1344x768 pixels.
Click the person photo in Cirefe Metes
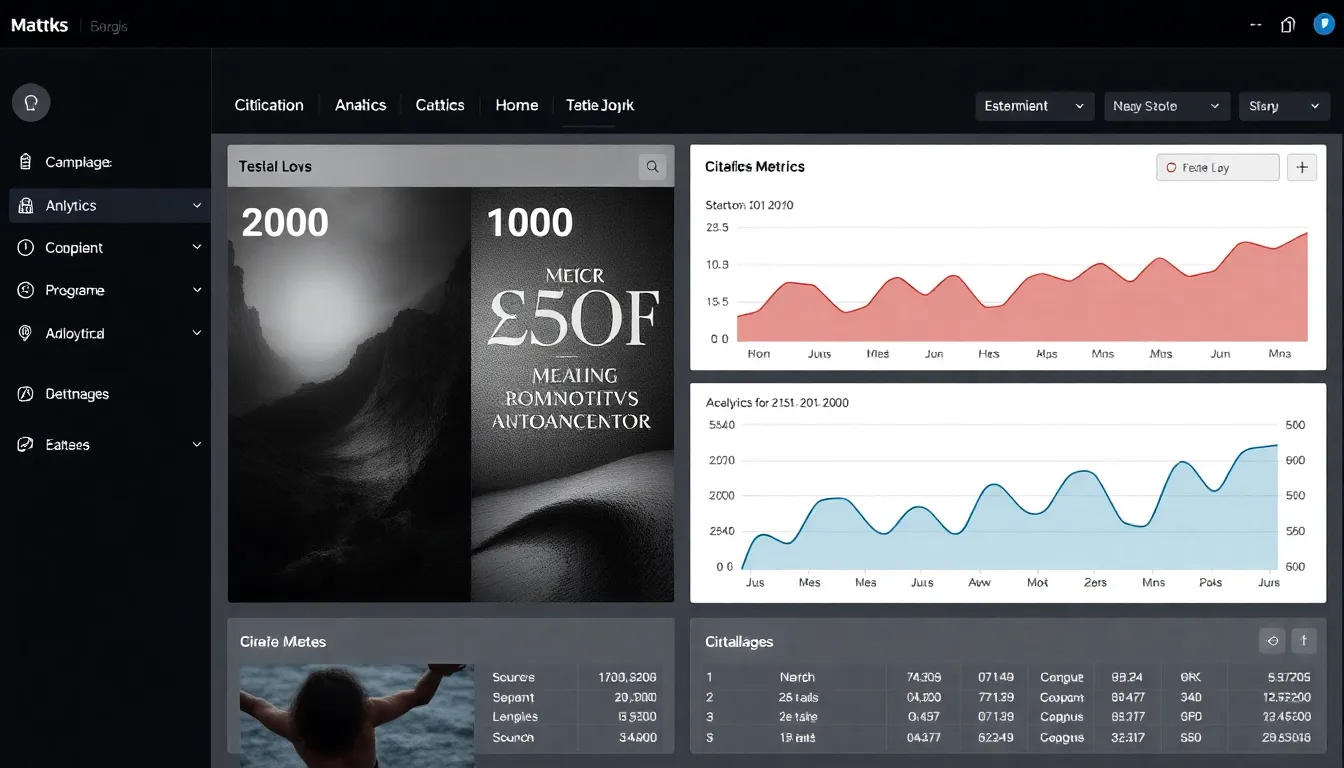[356, 716]
